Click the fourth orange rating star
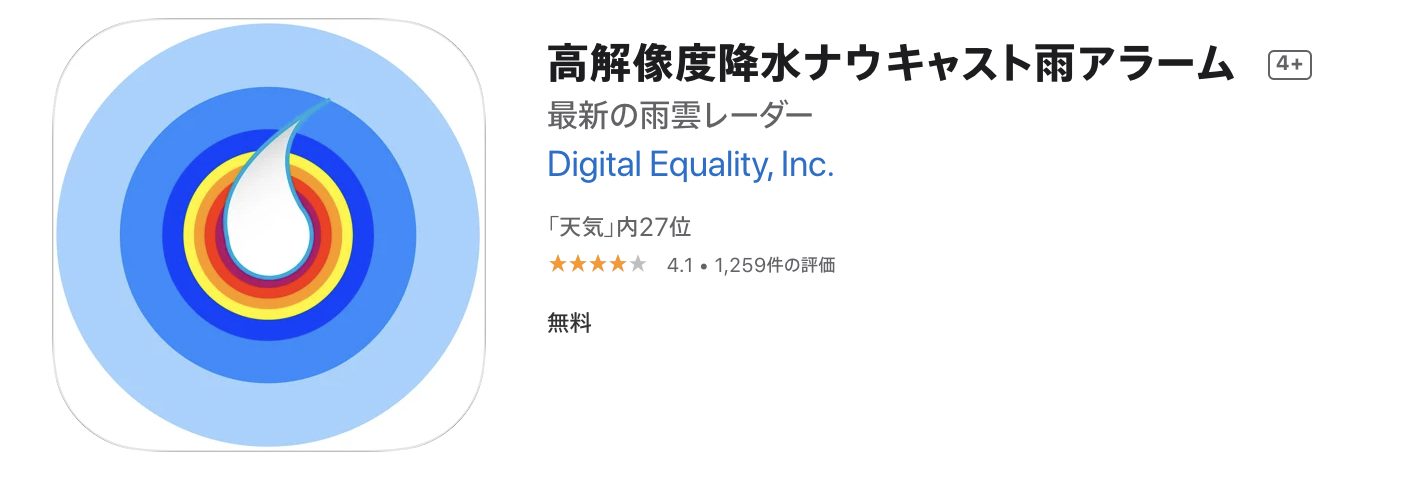This screenshot has width=1414, height=494. point(618,265)
